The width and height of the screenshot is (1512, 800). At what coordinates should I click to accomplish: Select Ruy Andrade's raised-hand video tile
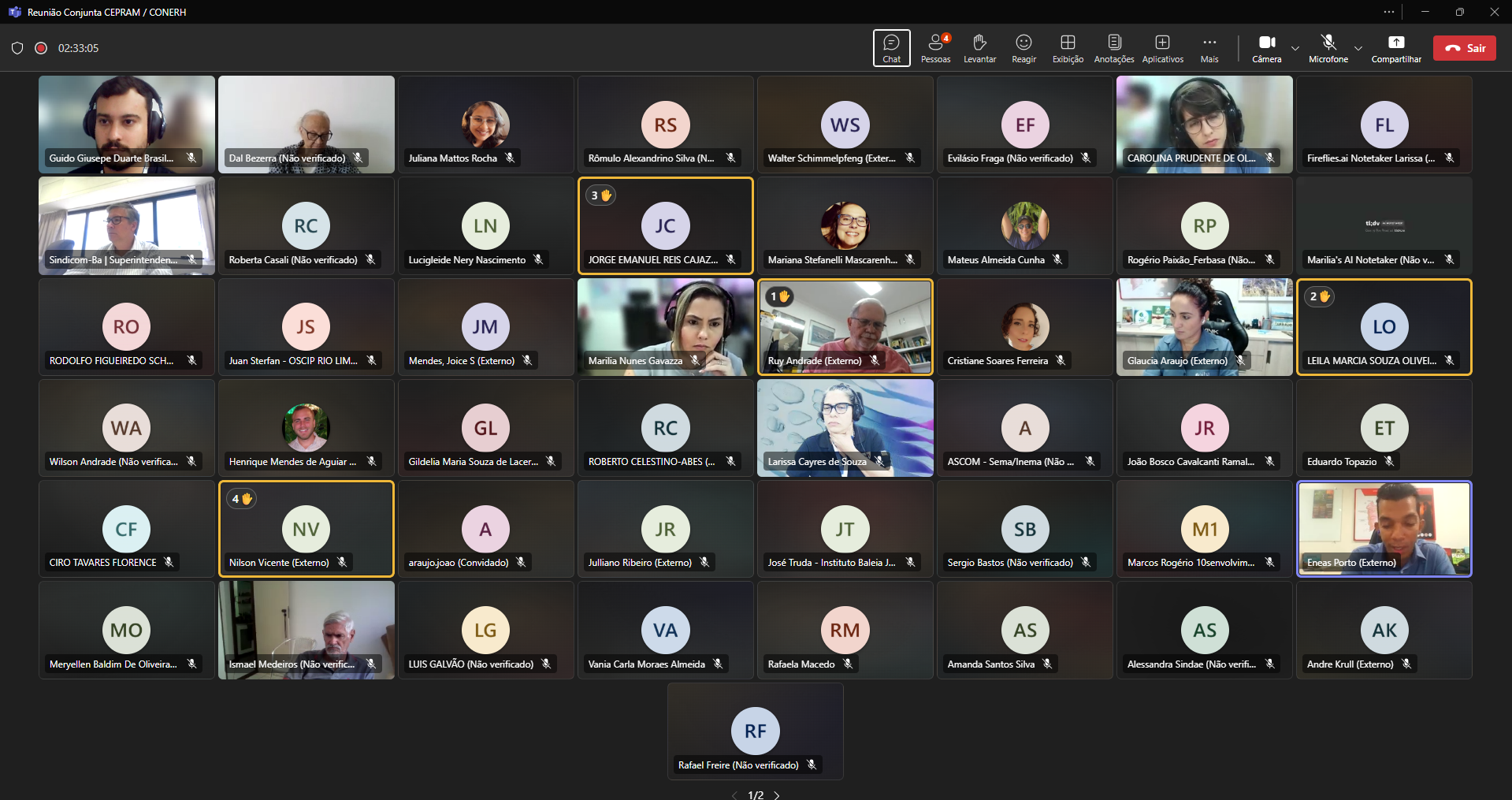click(845, 326)
